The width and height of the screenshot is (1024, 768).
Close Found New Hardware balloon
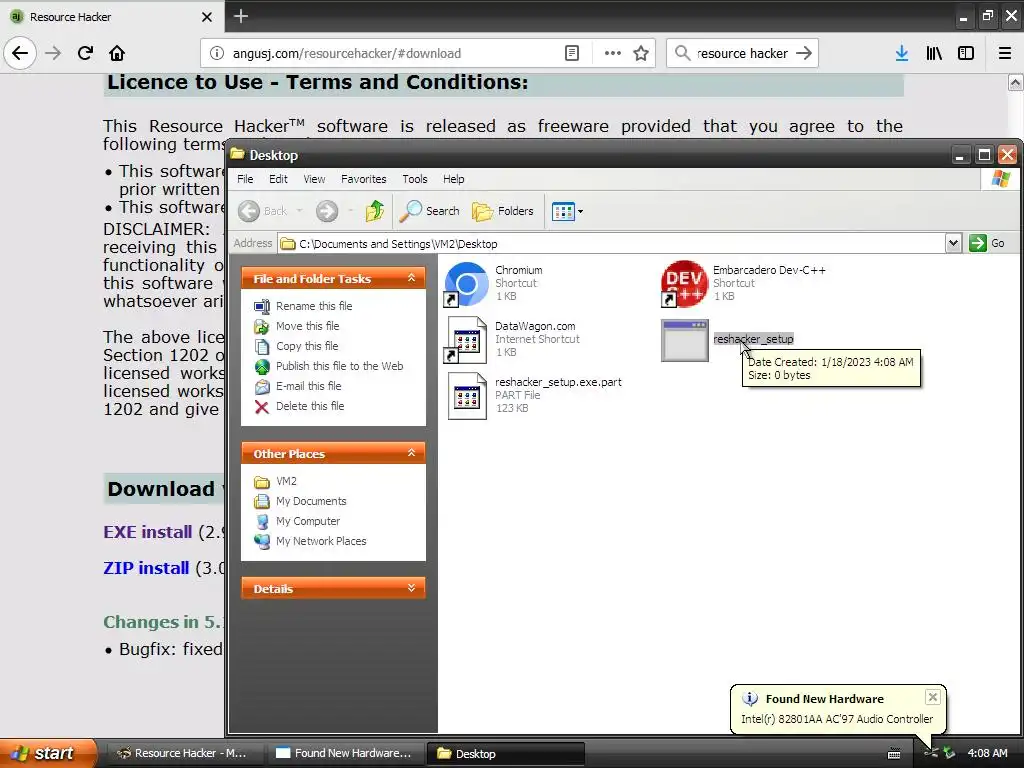[x=933, y=697]
